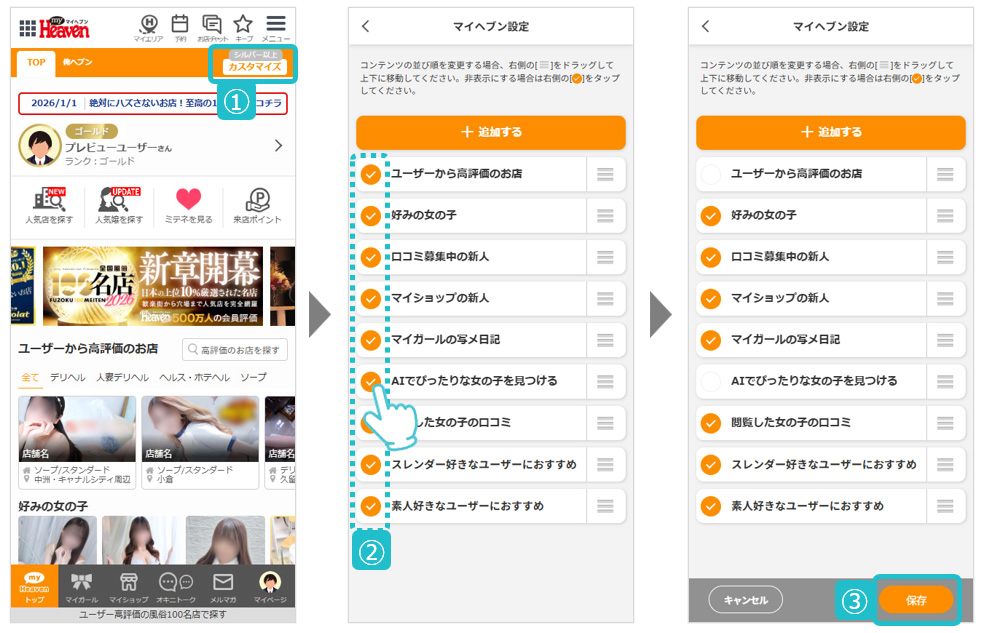The width and height of the screenshot is (982, 633).
Task: Click the 高評価のお店を探す search field
Action: point(235,349)
